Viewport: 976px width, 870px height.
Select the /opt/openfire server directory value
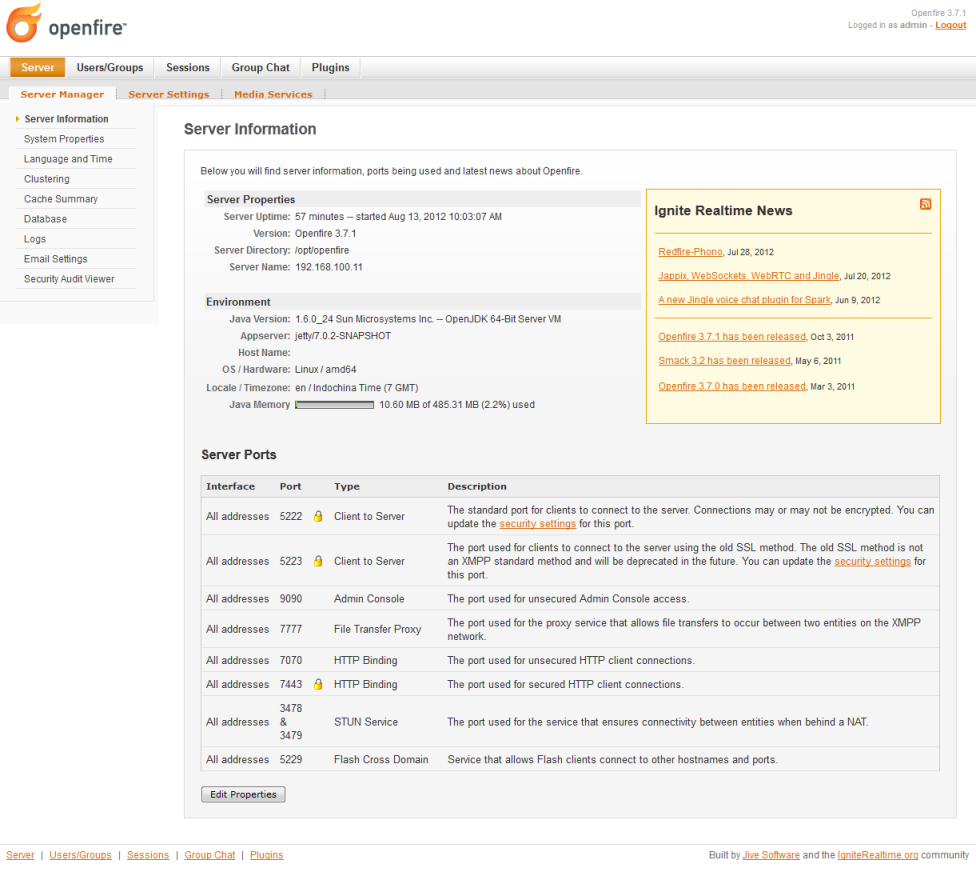coord(322,250)
